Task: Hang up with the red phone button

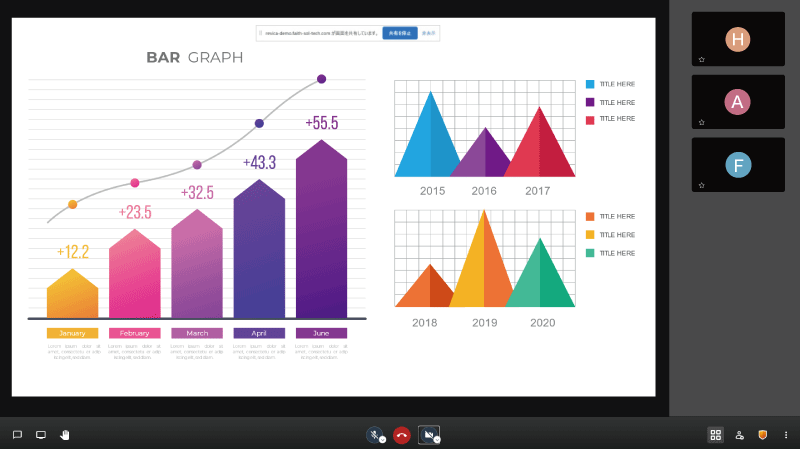Action: 402,435
